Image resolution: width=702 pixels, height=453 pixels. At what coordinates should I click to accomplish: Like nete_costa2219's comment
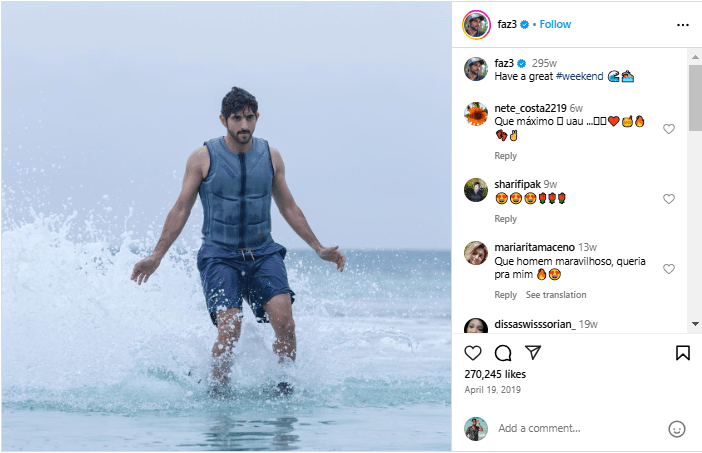(669, 129)
